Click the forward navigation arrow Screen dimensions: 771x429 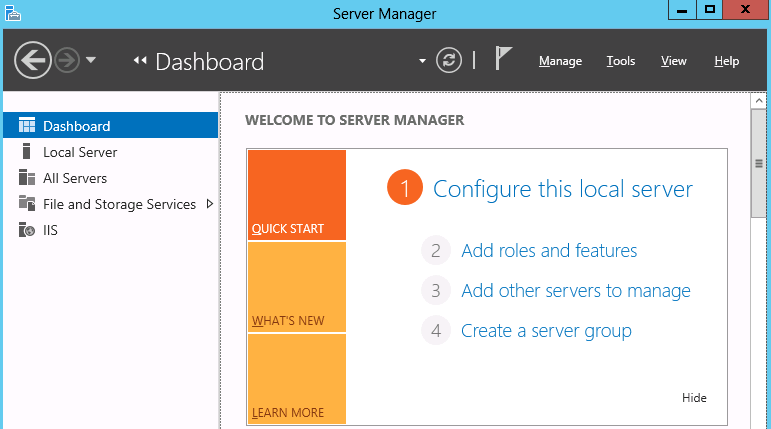[67, 61]
